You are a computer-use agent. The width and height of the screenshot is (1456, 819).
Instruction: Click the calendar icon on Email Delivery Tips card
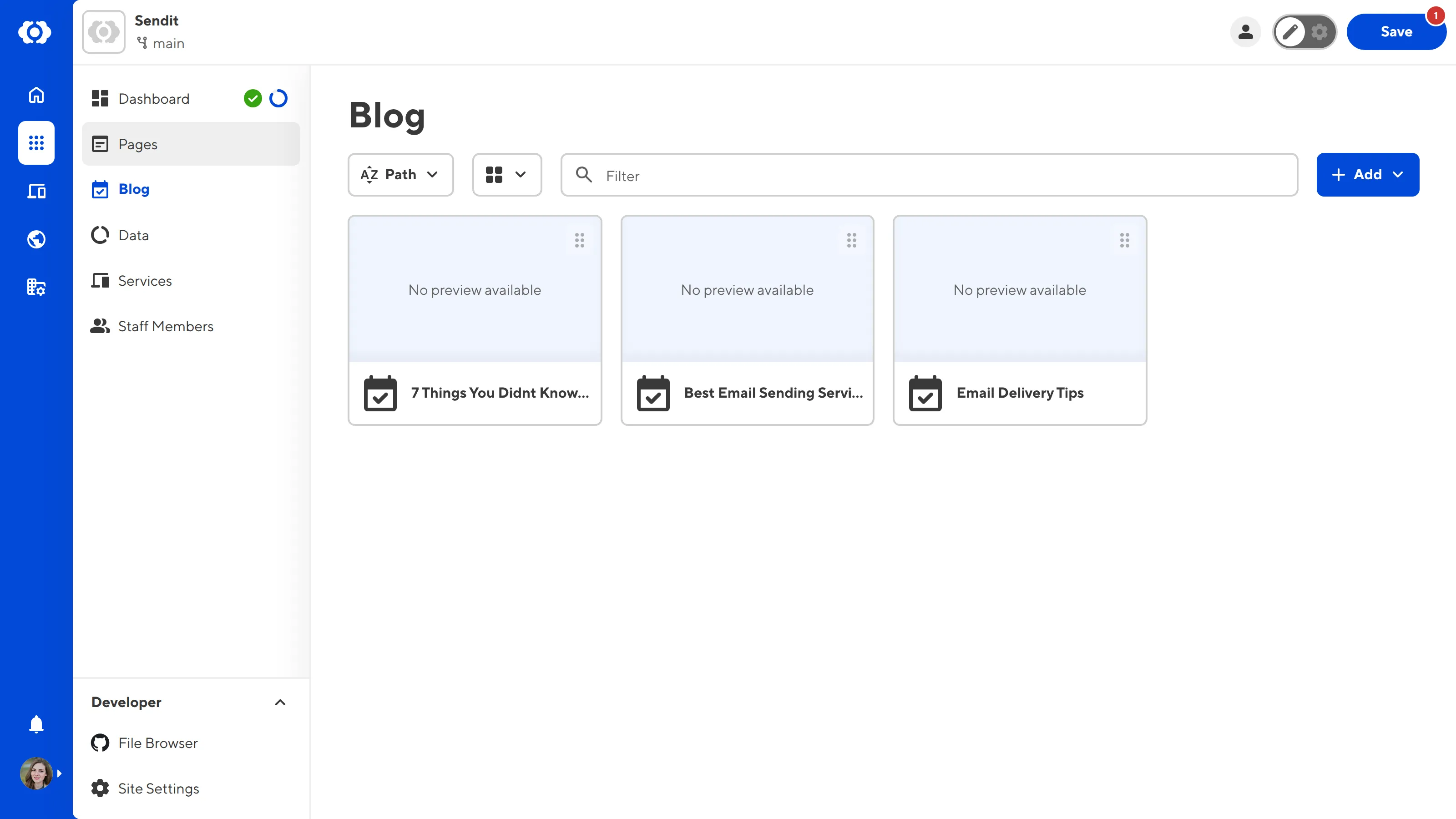tap(926, 394)
